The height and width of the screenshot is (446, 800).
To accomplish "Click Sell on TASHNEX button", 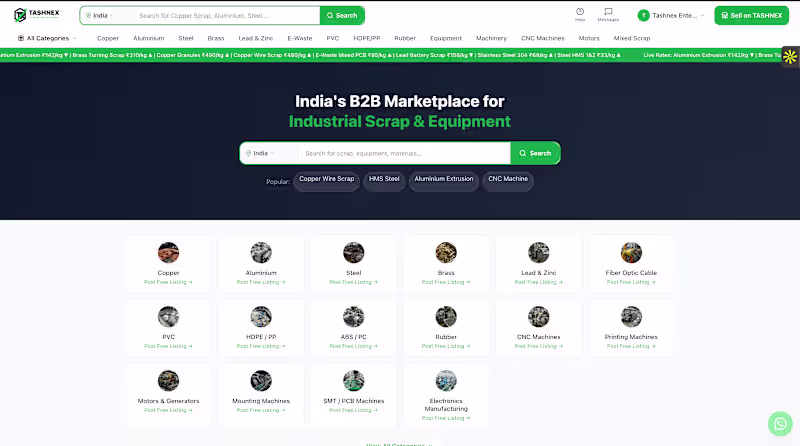I will 752,15.
